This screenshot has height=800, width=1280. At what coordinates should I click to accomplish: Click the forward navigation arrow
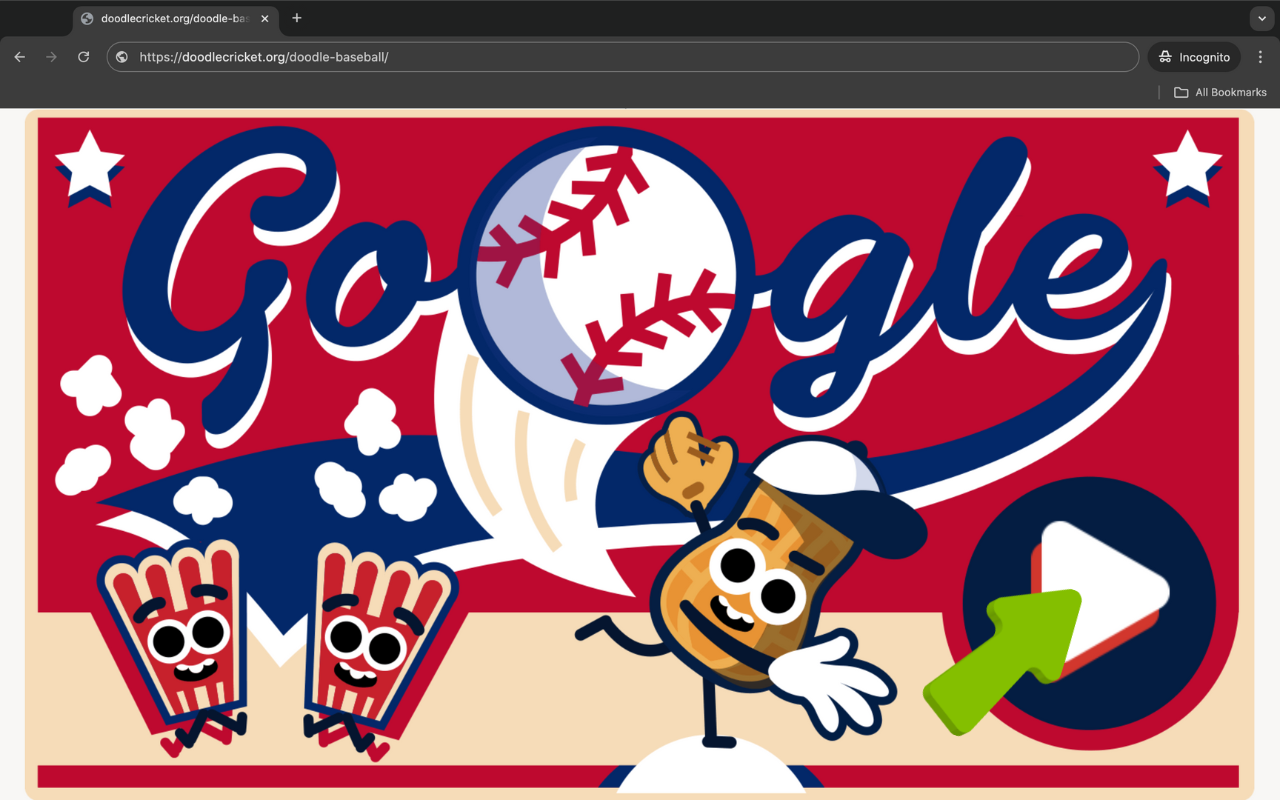tap(51, 57)
